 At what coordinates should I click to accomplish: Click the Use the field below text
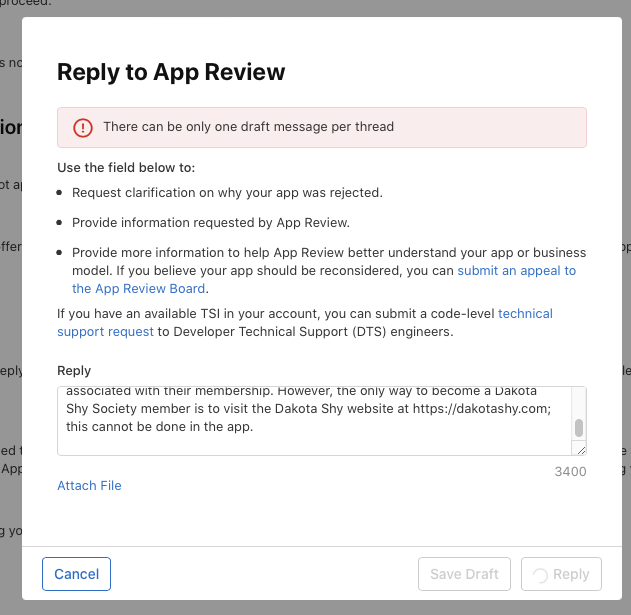(x=126, y=167)
